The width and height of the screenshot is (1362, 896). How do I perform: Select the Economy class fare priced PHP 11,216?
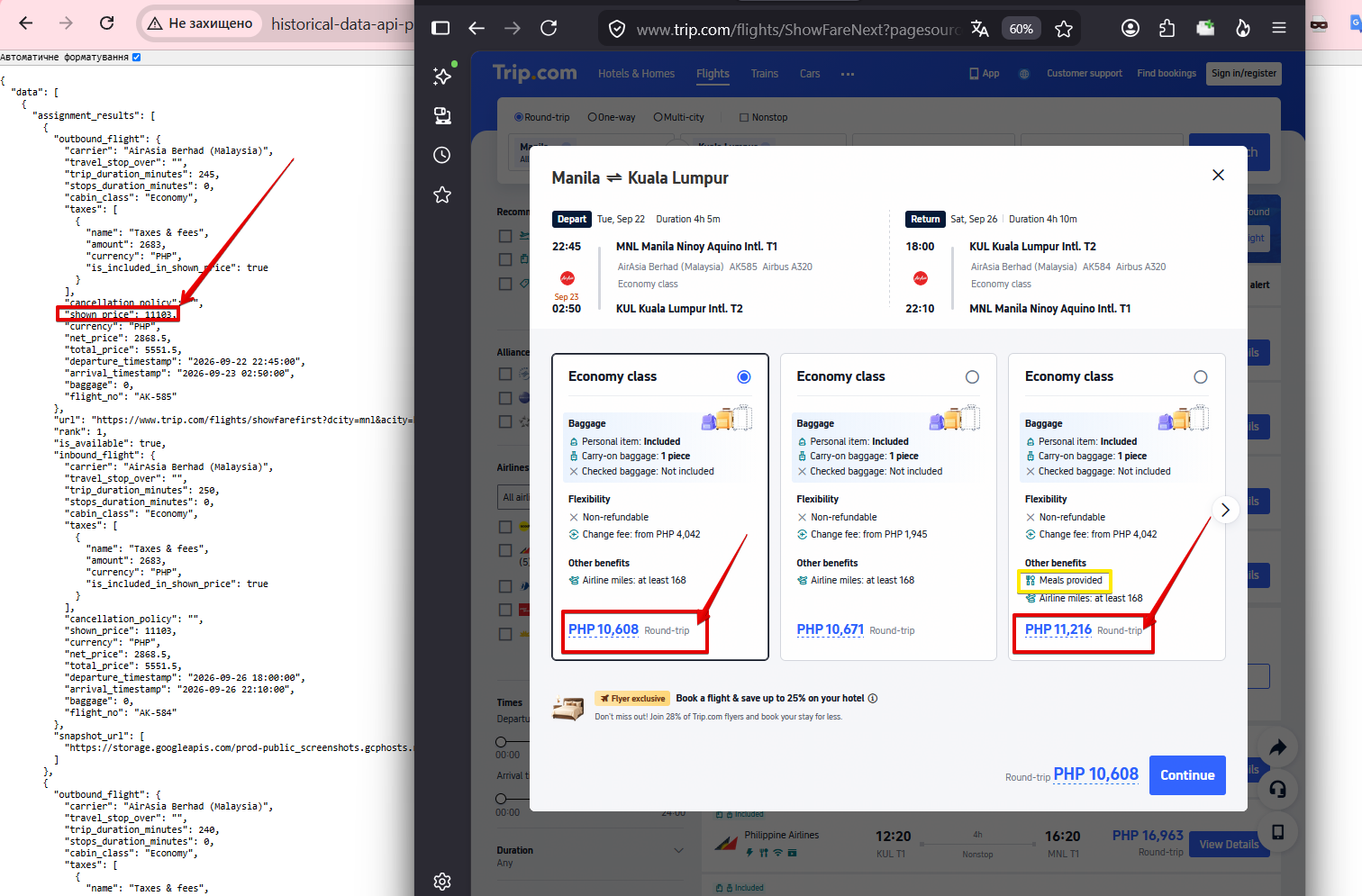[x=1201, y=377]
